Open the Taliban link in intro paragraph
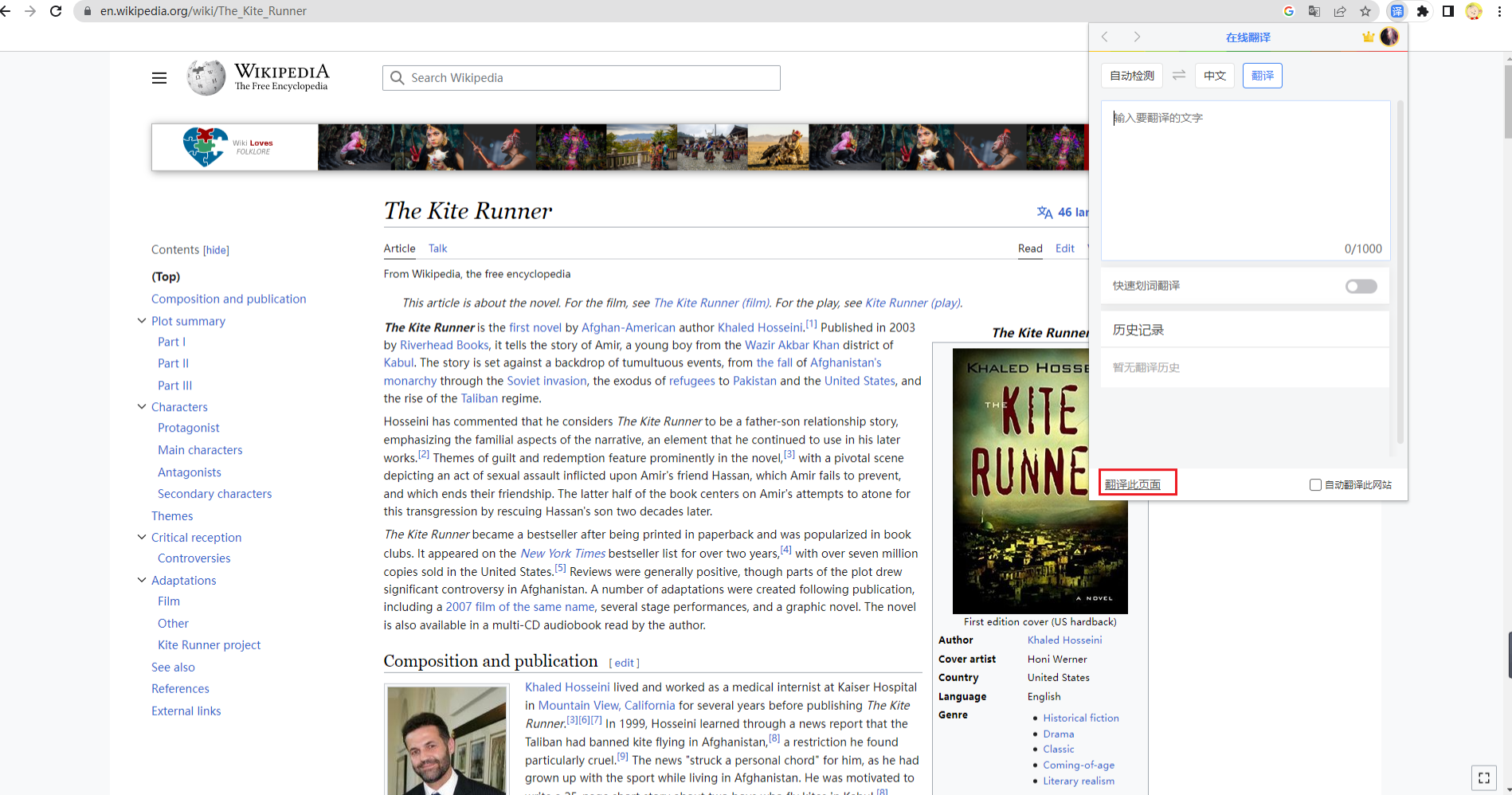Screen dimensions: 1512x795 [479, 398]
